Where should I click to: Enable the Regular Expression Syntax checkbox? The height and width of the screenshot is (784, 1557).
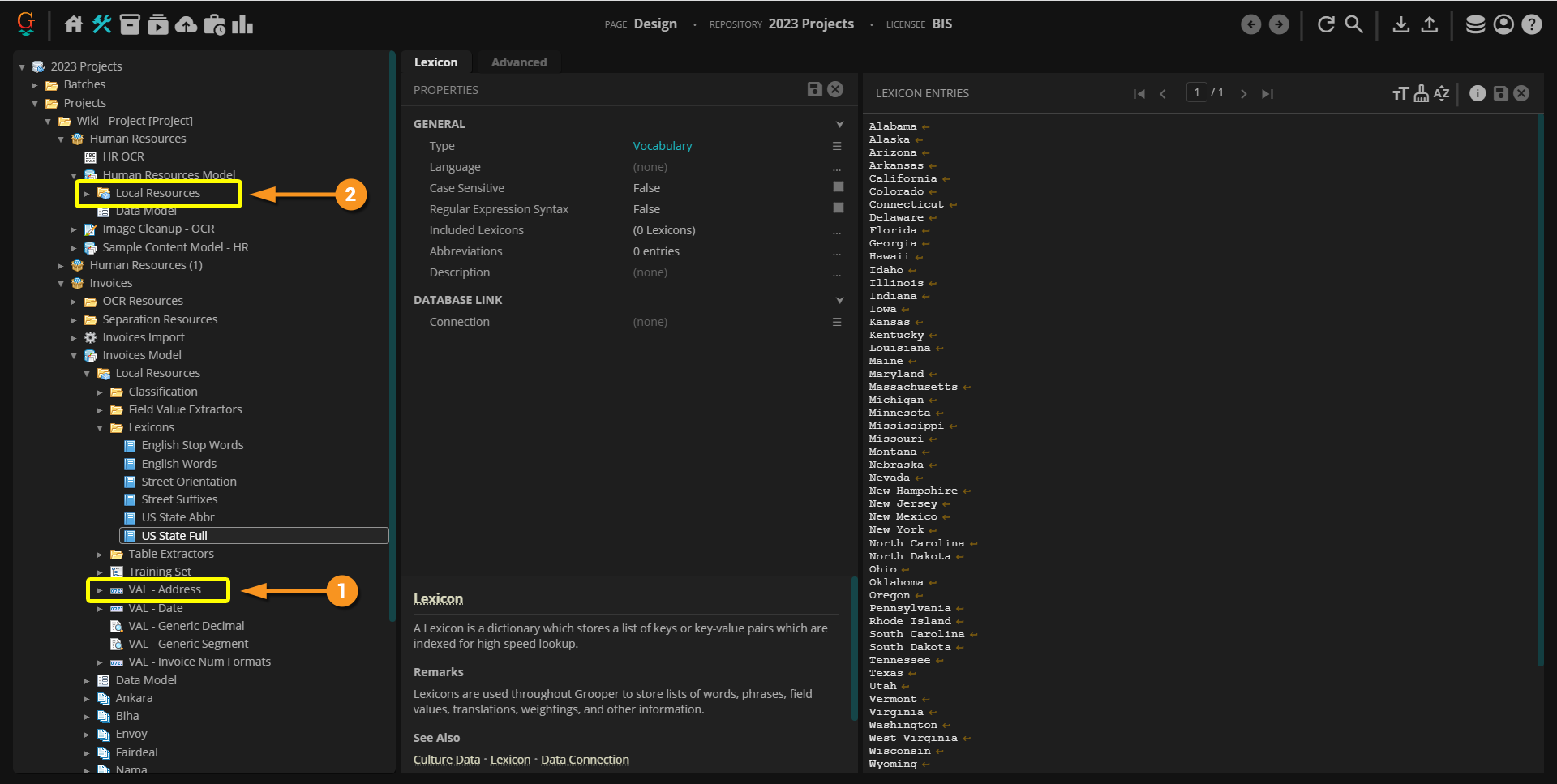pyautogui.click(x=838, y=208)
